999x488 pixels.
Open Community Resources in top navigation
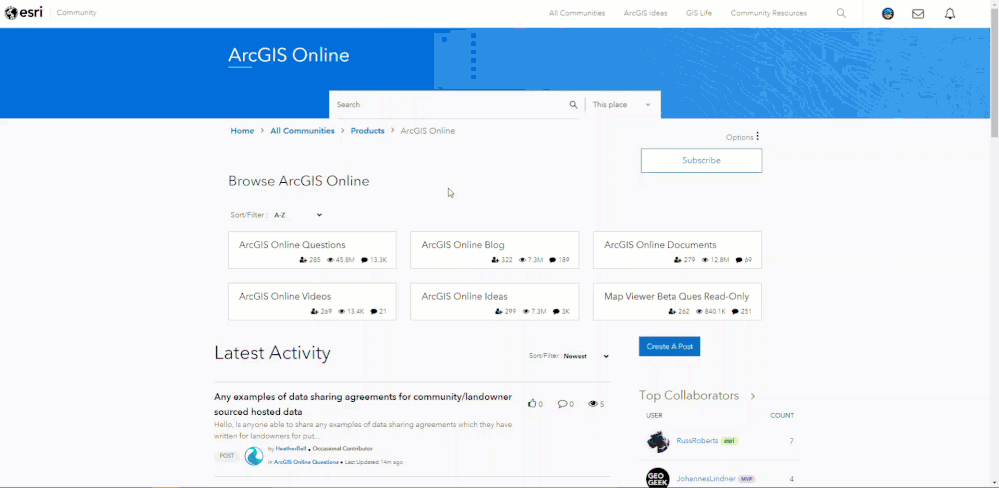(x=768, y=13)
